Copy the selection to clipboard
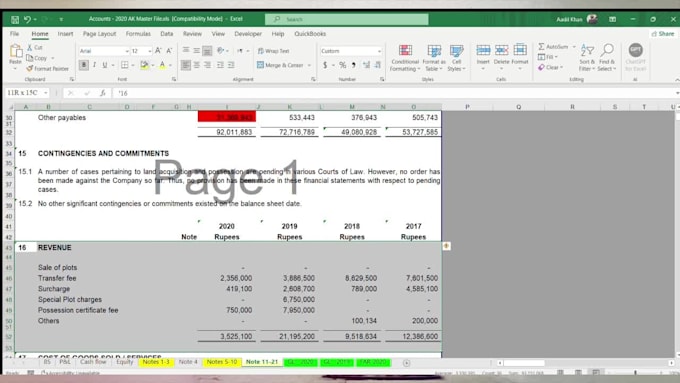The height and width of the screenshot is (383, 680). [x=37, y=58]
